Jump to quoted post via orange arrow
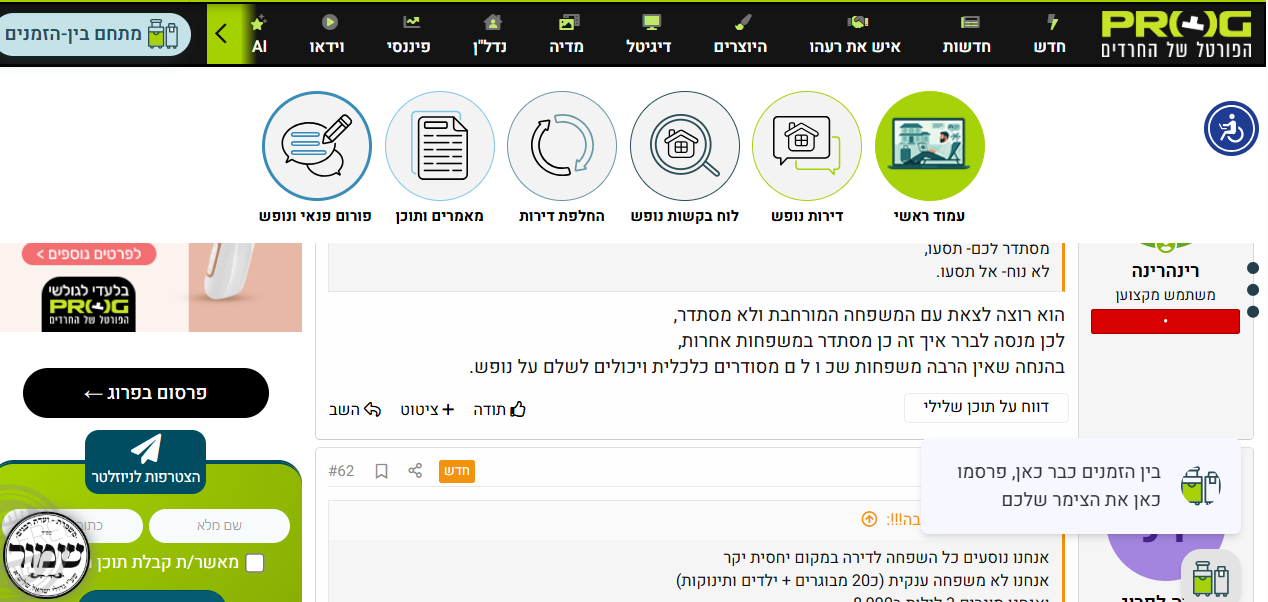Viewport: 1268px width, 602px height. pos(869,519)
